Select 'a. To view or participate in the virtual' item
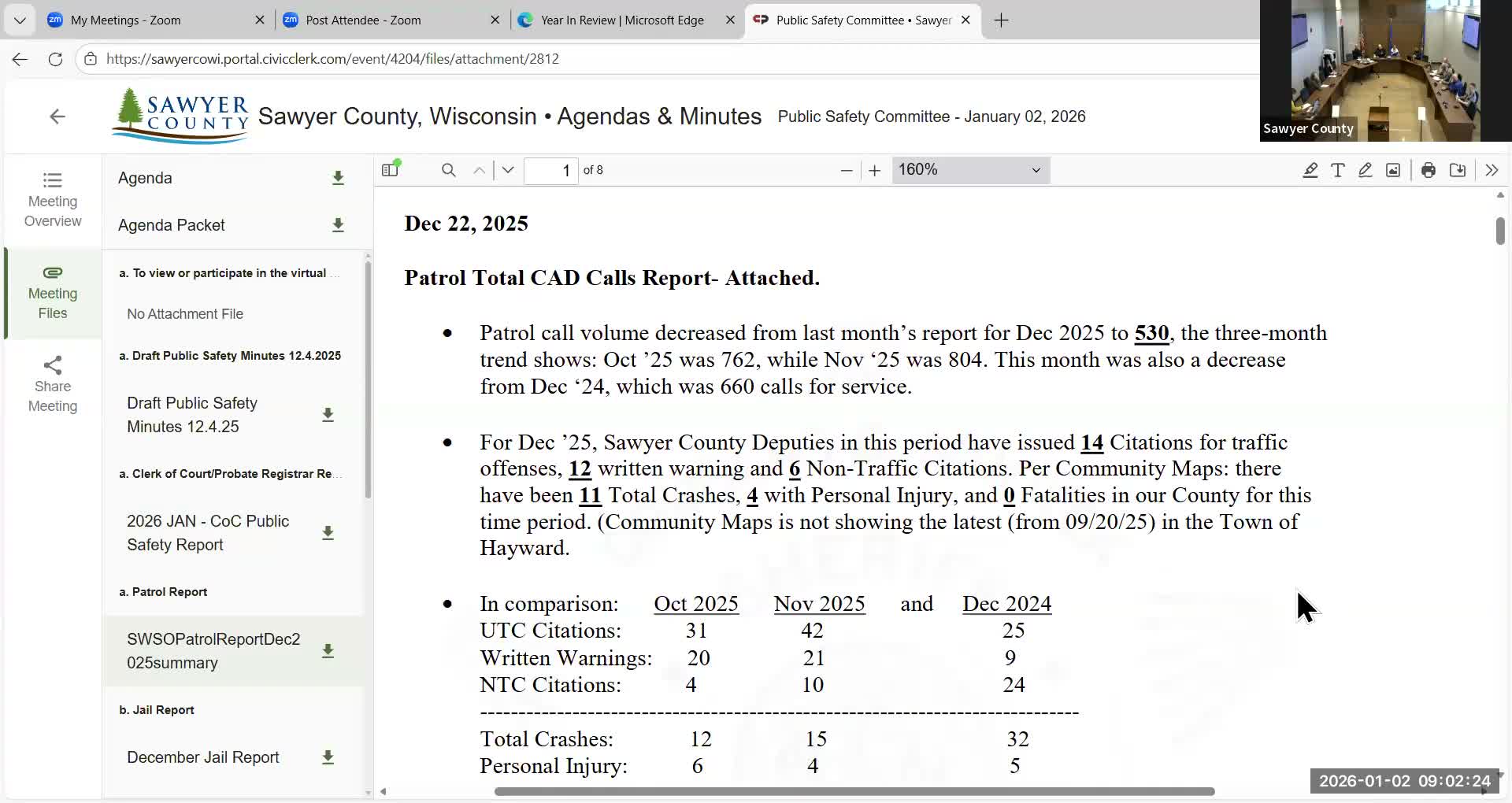The image size is (1512, 803). coord(229,273)
